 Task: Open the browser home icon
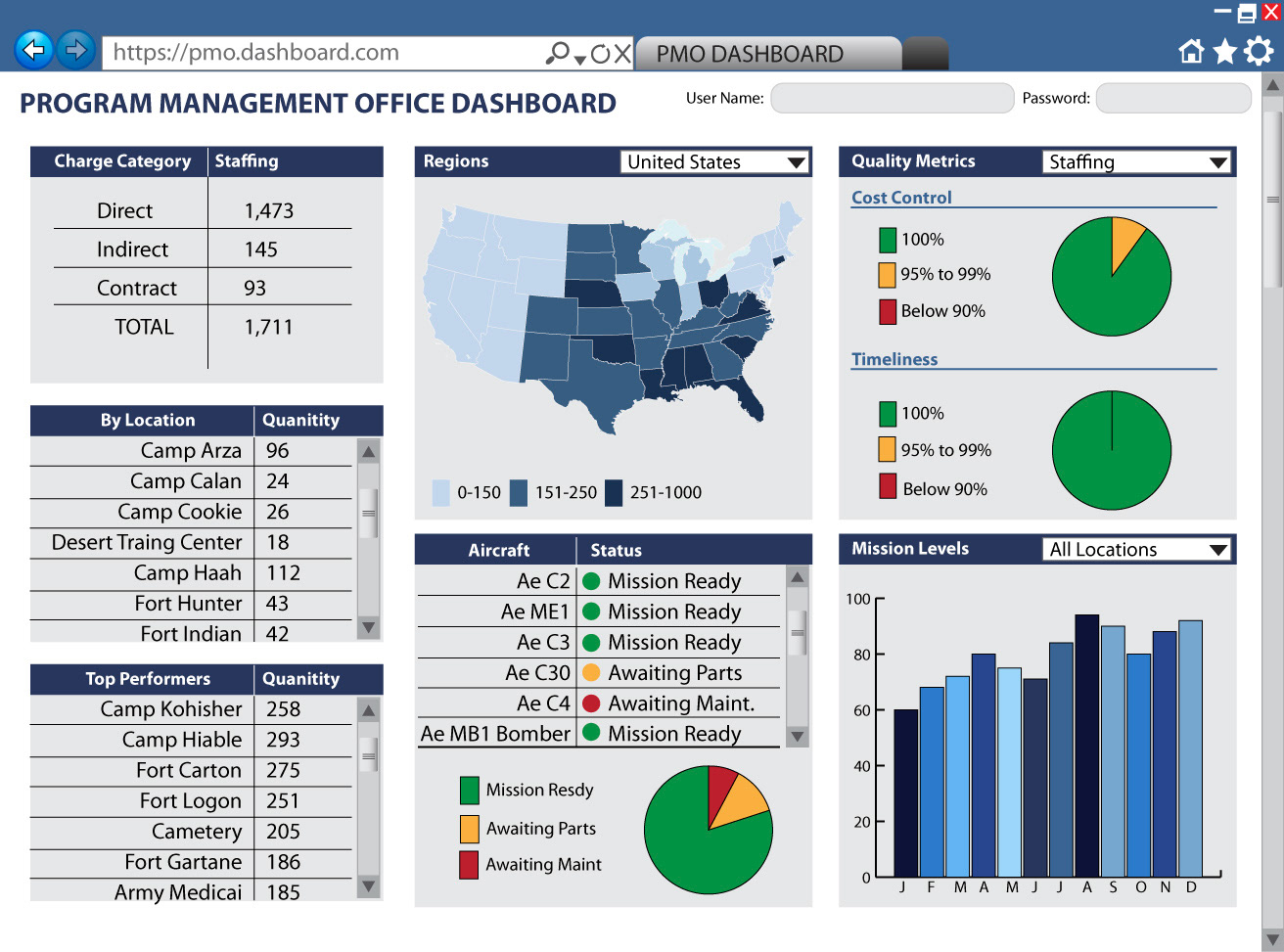click(x=1191, y=51)
